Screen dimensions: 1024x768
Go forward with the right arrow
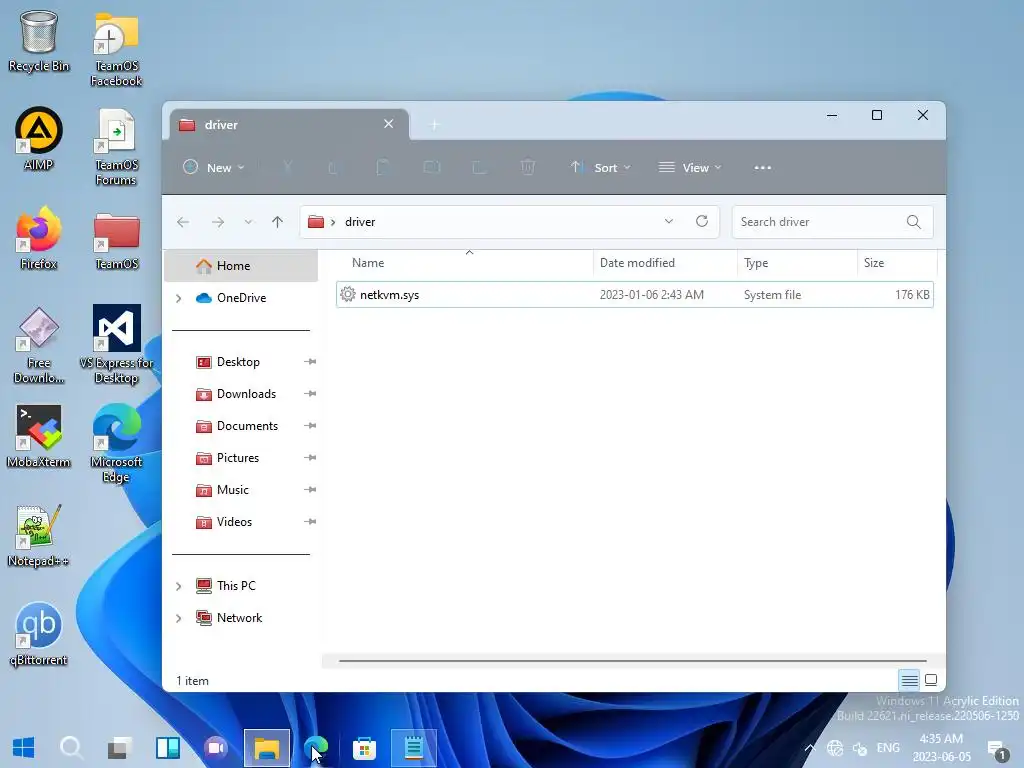pos(218,222)
